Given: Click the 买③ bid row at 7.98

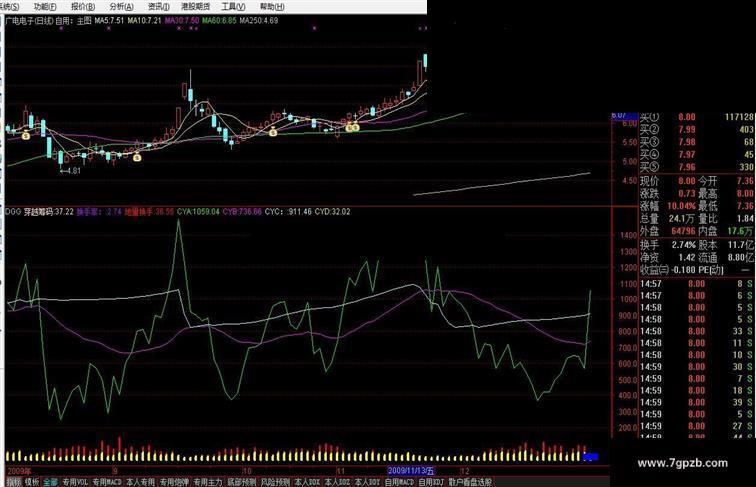Looking at the screenshot, I should [697, 142].
